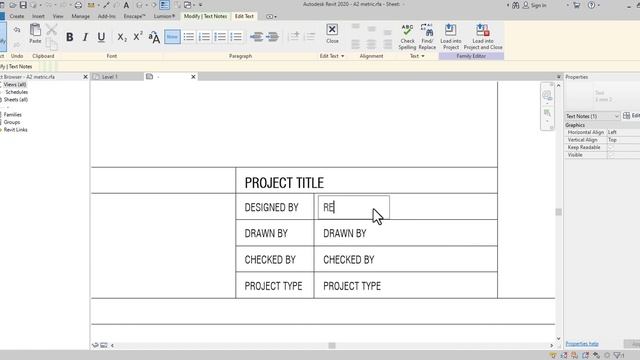Toggle Underline text formatting
The width and height of the screenshot is (640, 360).
click(101, 37)
